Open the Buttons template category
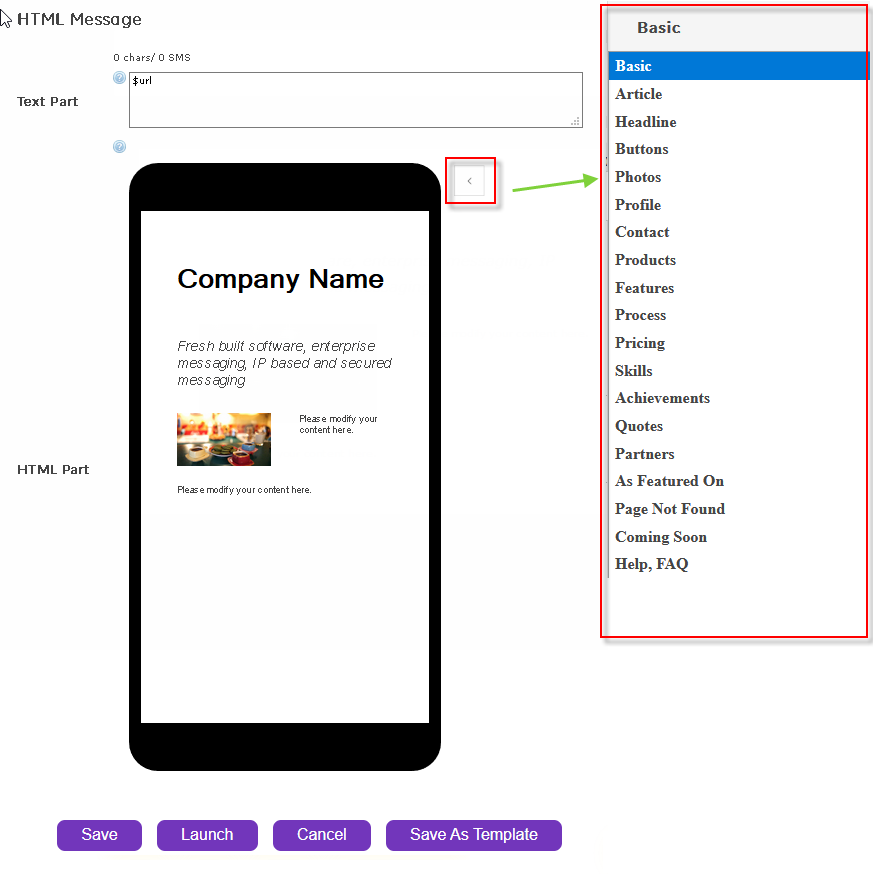Viewport: 873px width, 874px height. (x=641, y=149)
